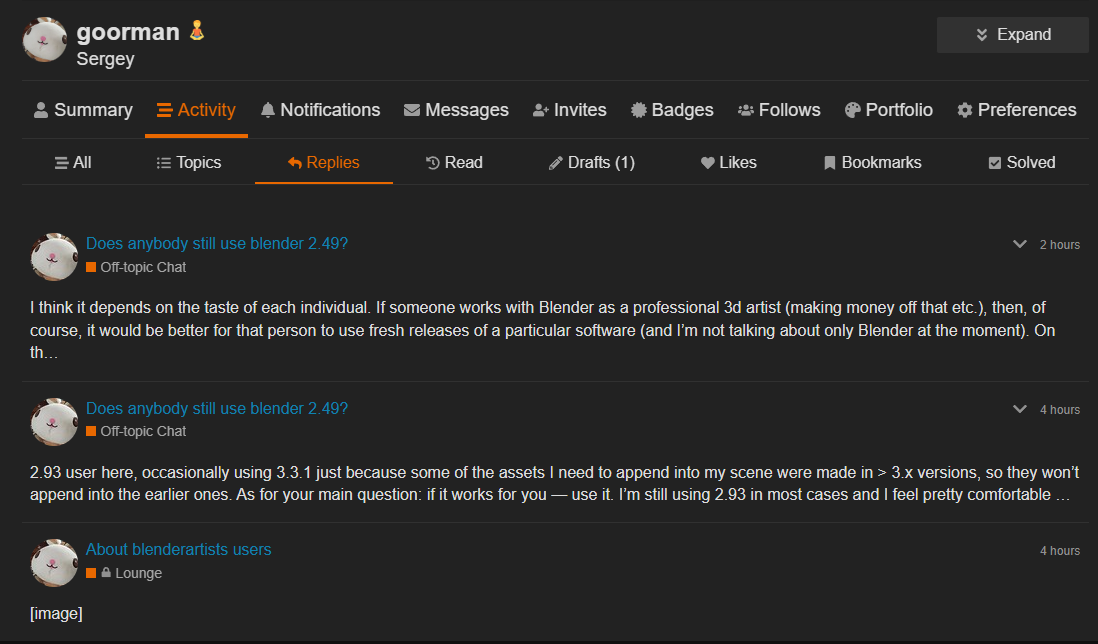Open the Invites tab
The image size is (1098, 644).
(x=569, y=110)
